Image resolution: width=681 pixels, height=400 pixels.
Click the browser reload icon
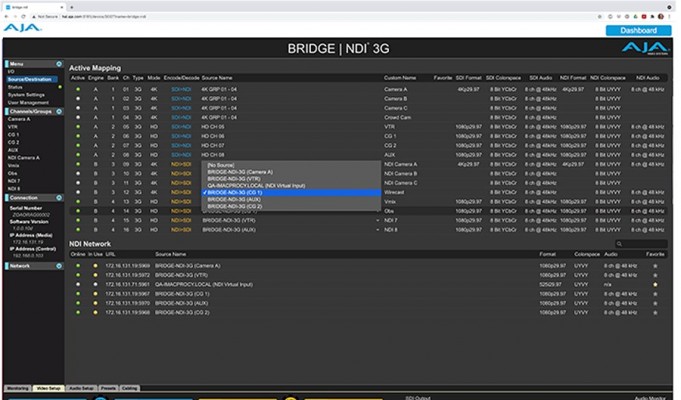23,17
